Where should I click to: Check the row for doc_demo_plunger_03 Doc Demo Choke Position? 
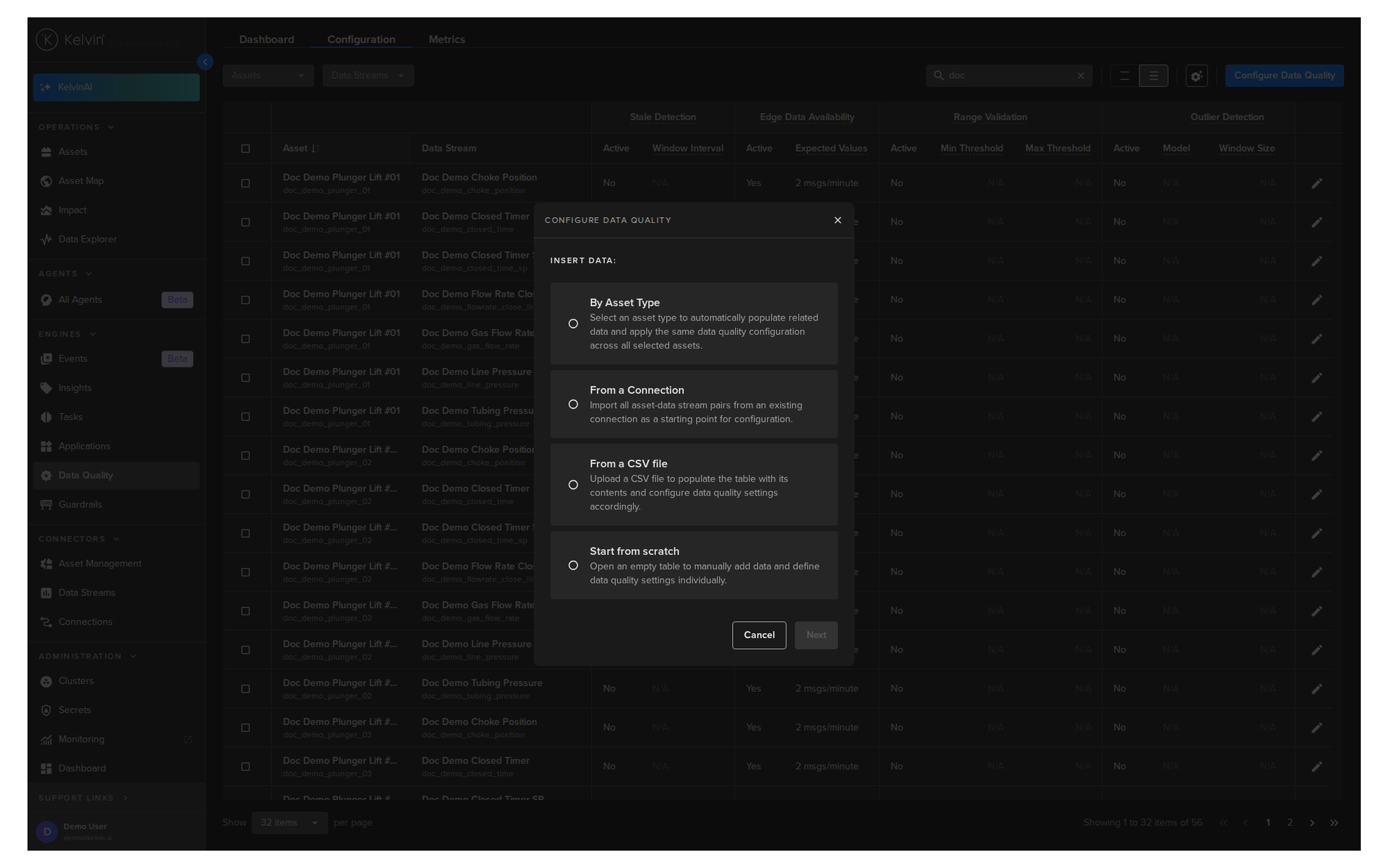(245, 728)
